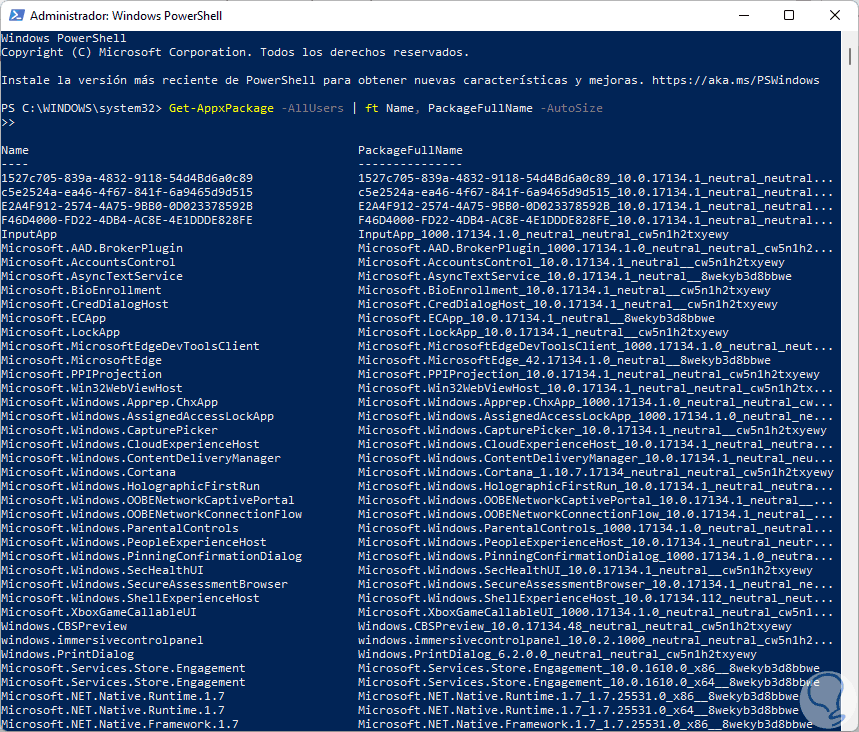
Task: Click the 'PackageFullName' column header
Action: click(410, 150)
